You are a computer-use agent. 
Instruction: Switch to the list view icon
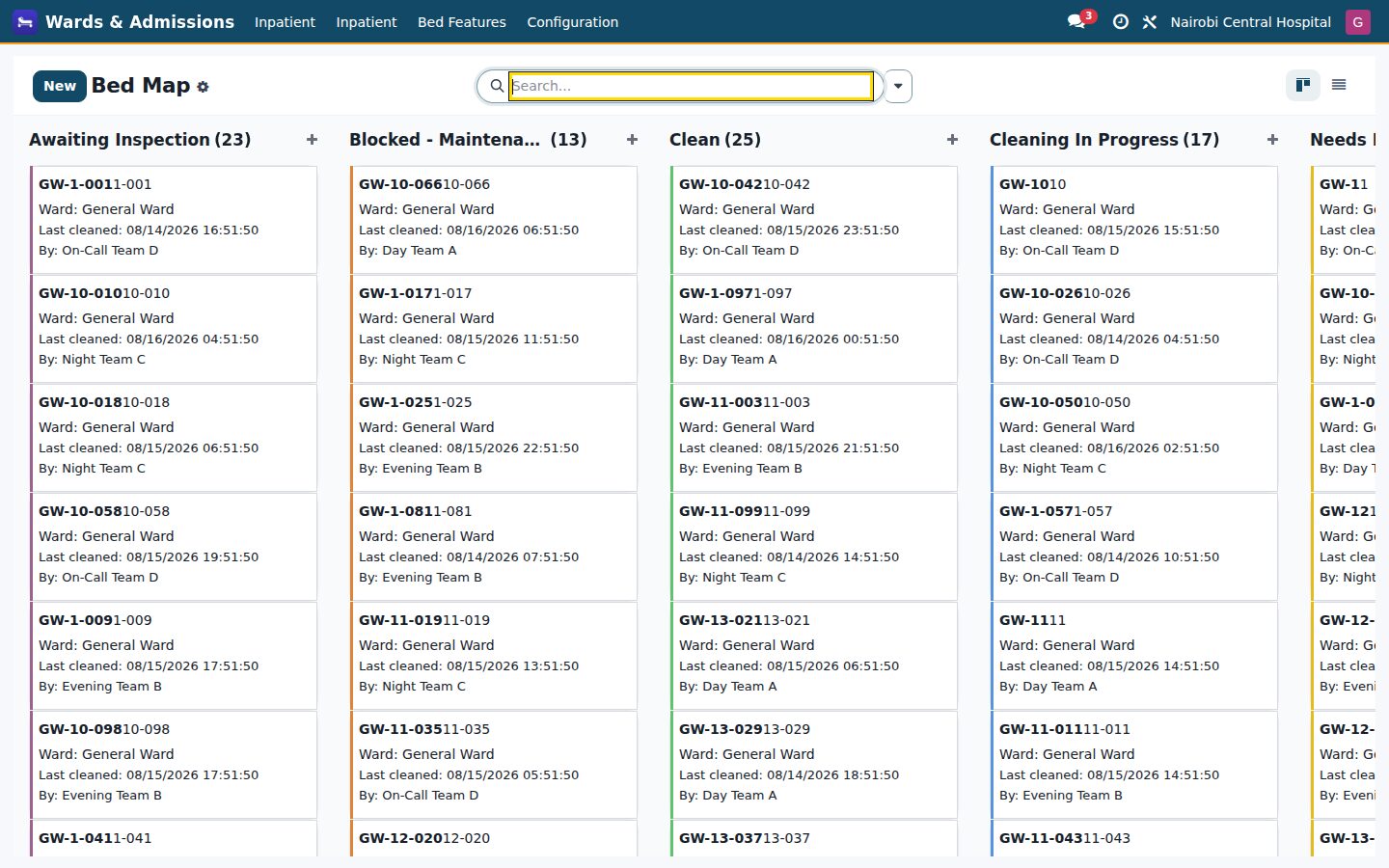[x=1339, y=85]
